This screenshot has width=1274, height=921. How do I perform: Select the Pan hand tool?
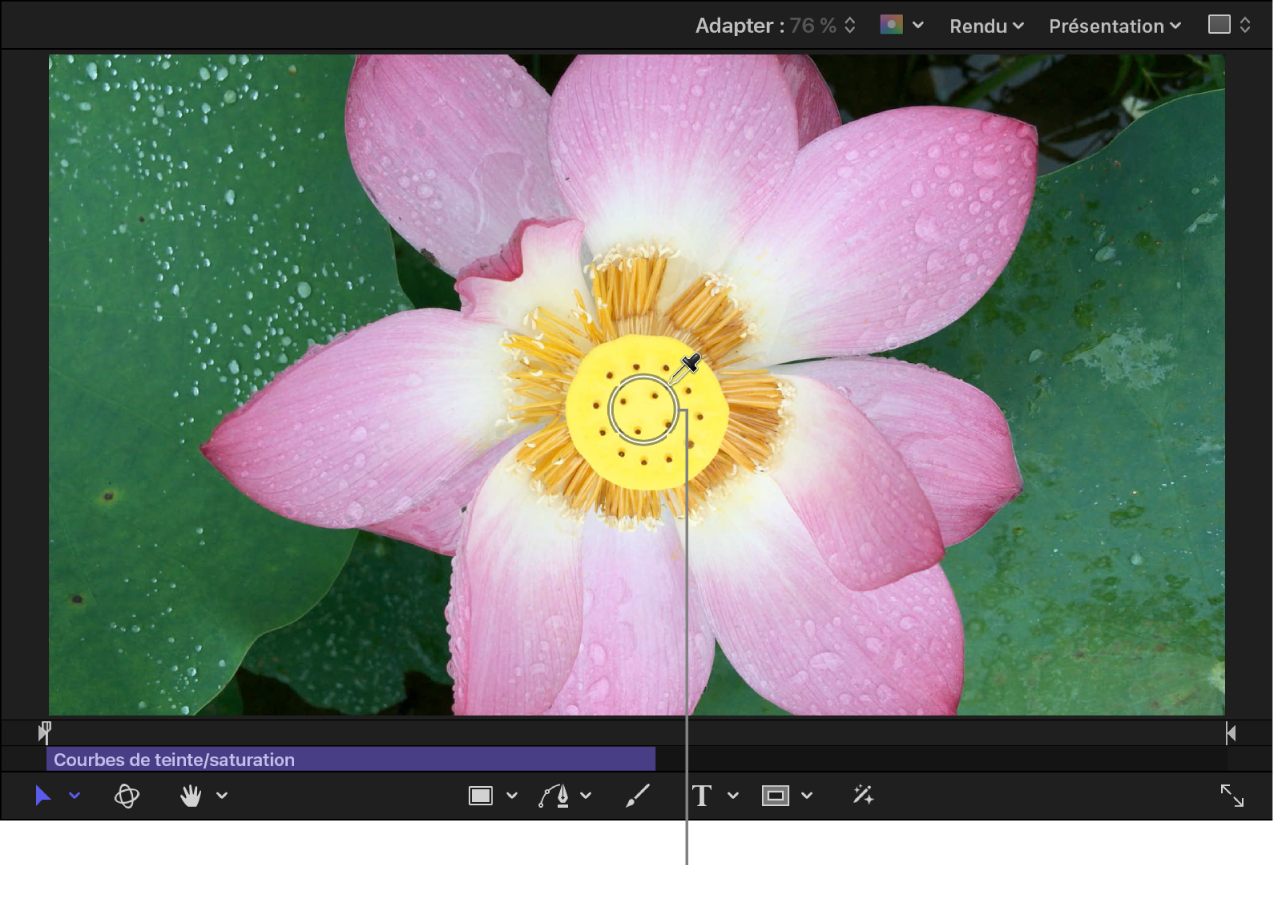(190, 796)
